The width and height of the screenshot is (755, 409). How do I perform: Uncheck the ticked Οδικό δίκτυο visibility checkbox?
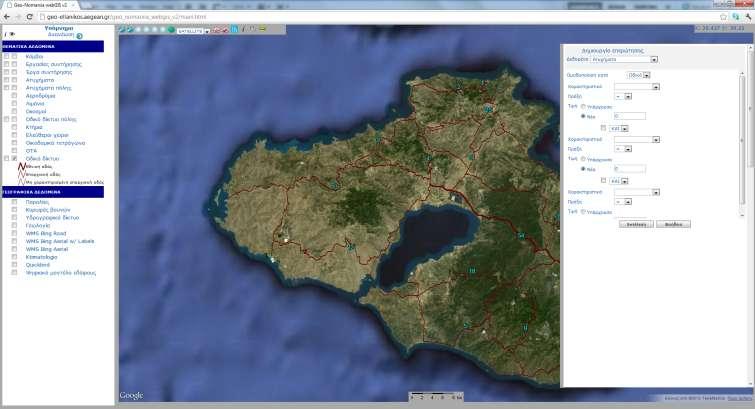pos(14,158)
